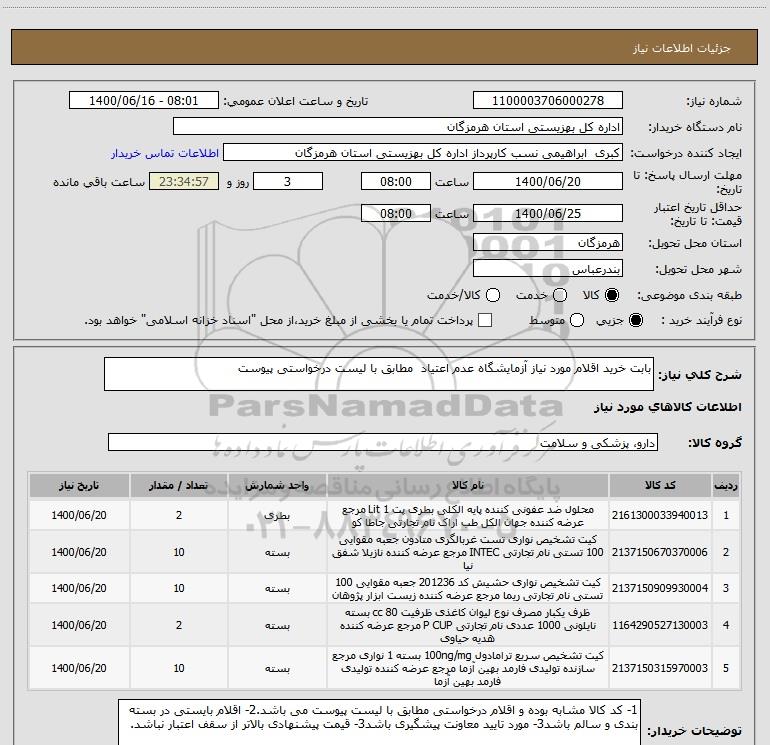Click the اطلاعات کالاهای مورد نیاز section title

[x=667, y=407]
